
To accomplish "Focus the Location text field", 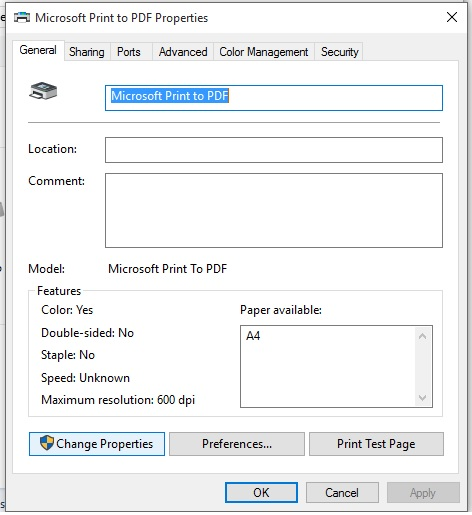I will point(274,150).
